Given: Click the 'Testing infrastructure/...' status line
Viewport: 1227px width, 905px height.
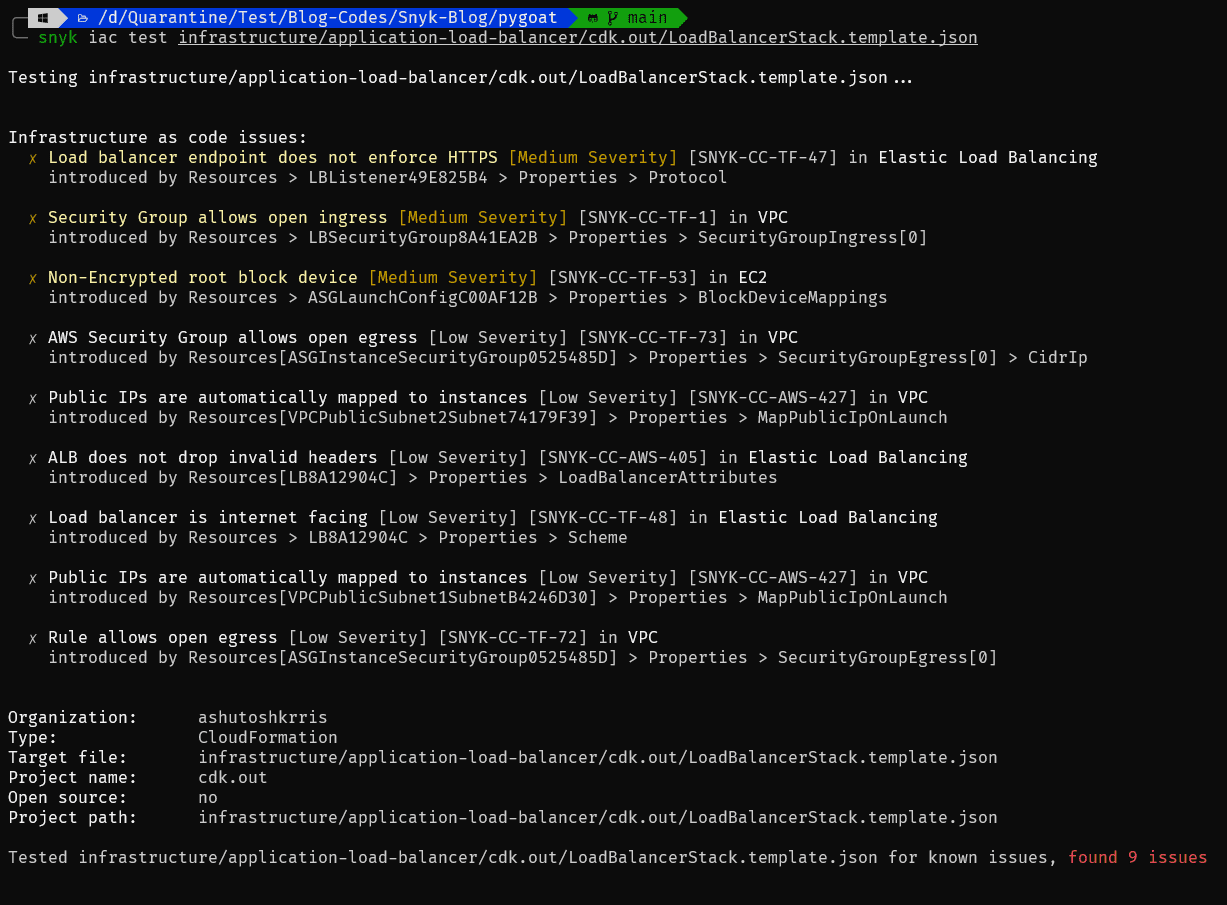Looking at the screenshot, I should coord(460,77).
